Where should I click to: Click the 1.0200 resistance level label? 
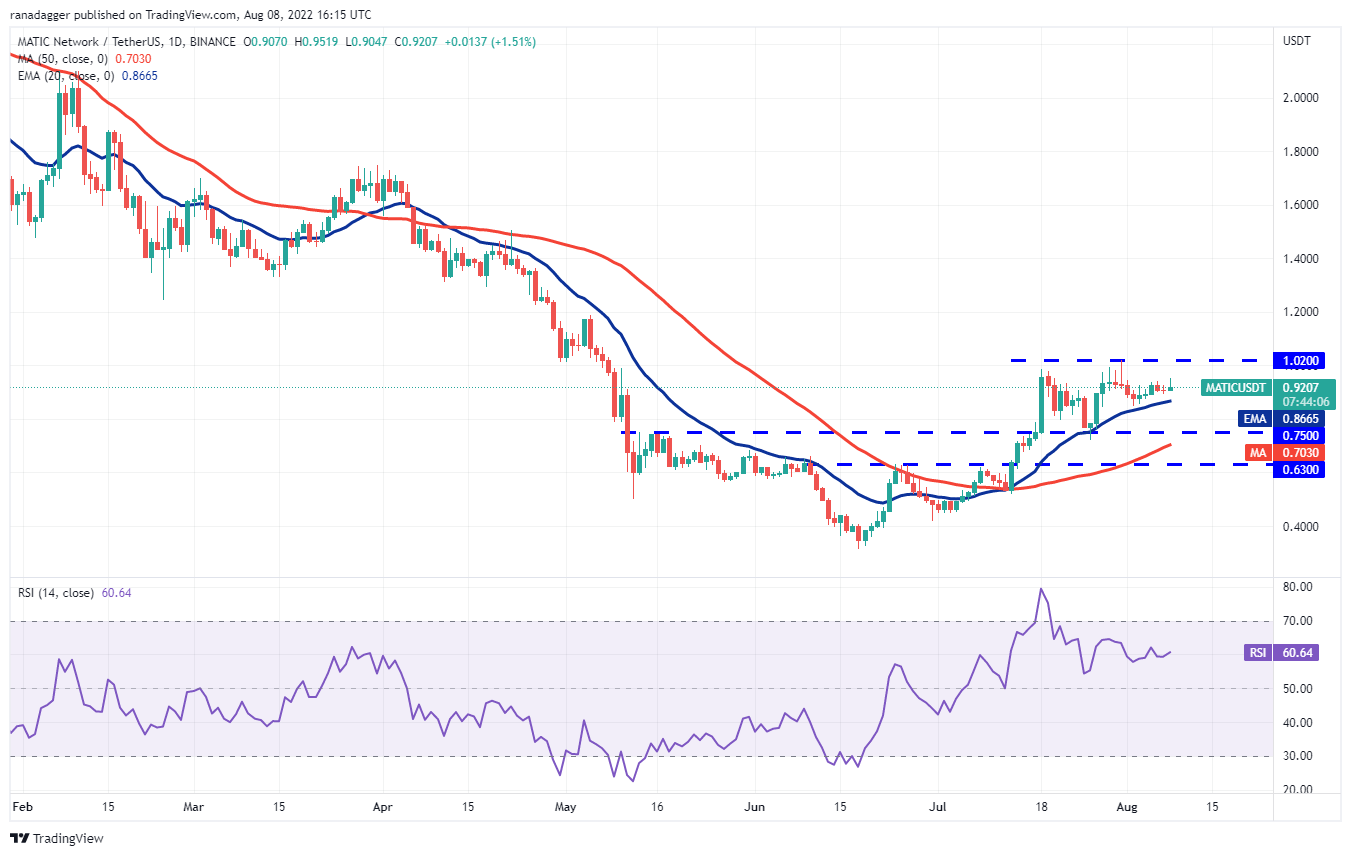pos(1300,360)
